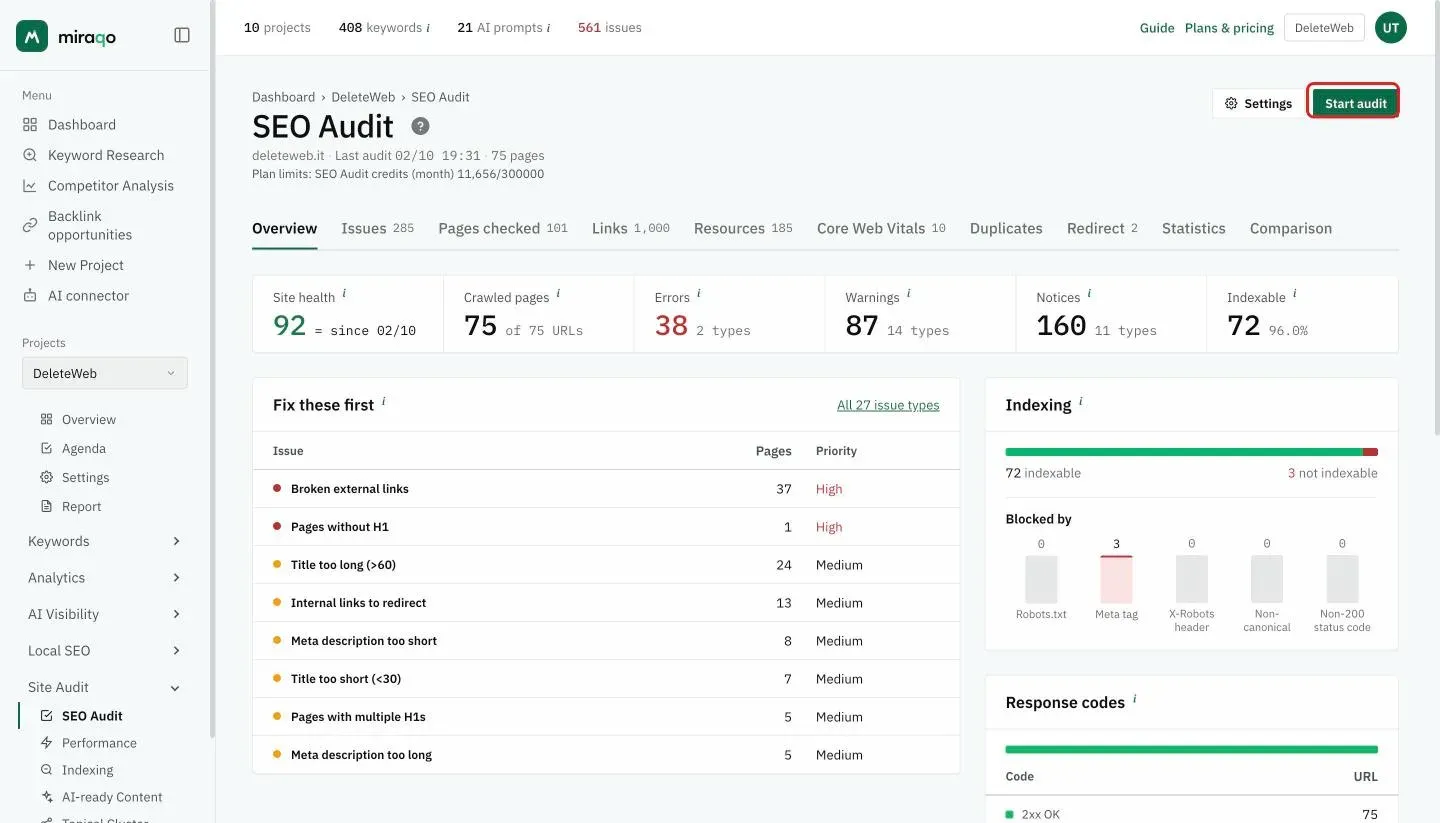Collapse sidebar with the panel toggle icon
The height and width of the screenshot is (823, 1440).
pos(182,36)
